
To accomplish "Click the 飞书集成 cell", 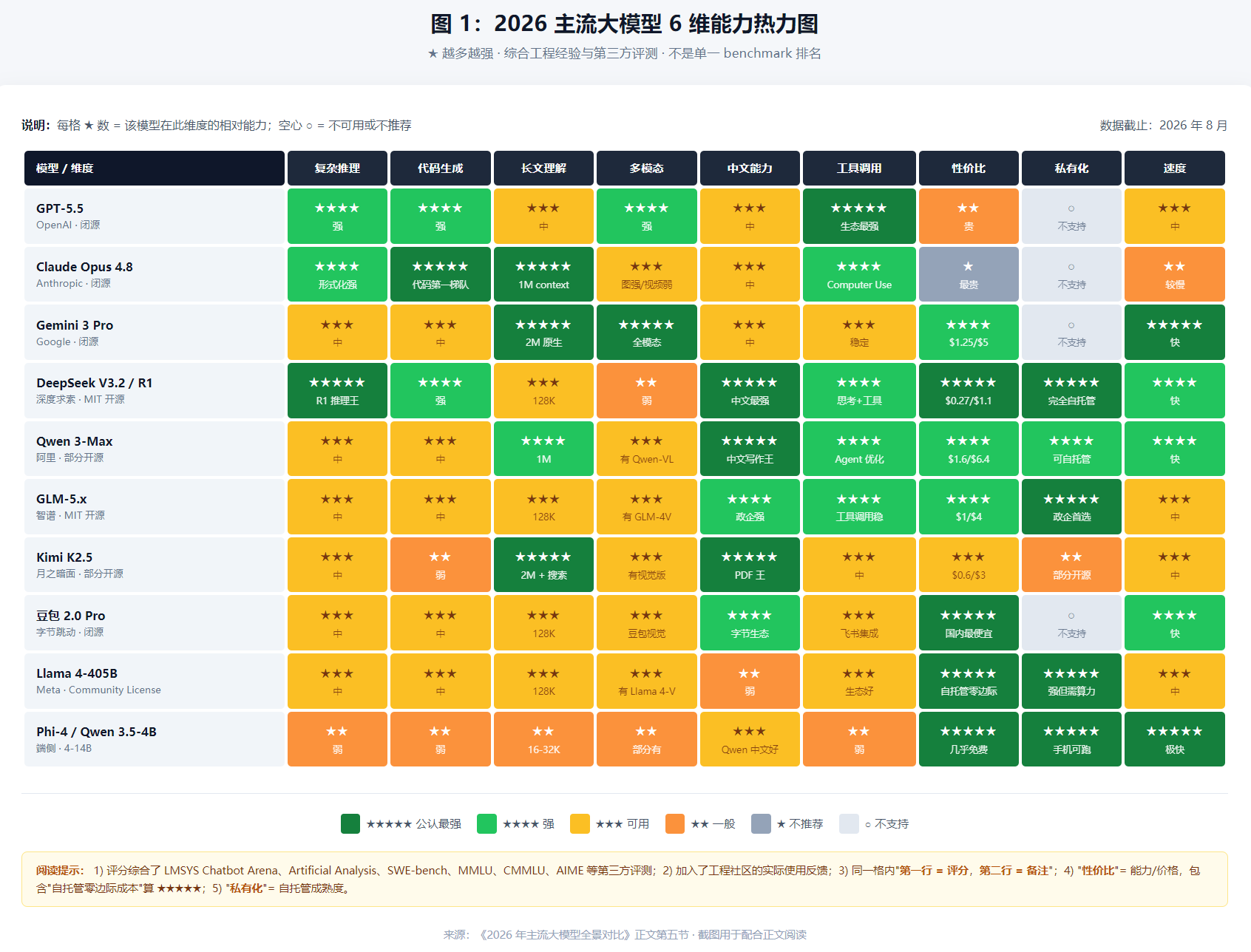I will coord(859,623).
